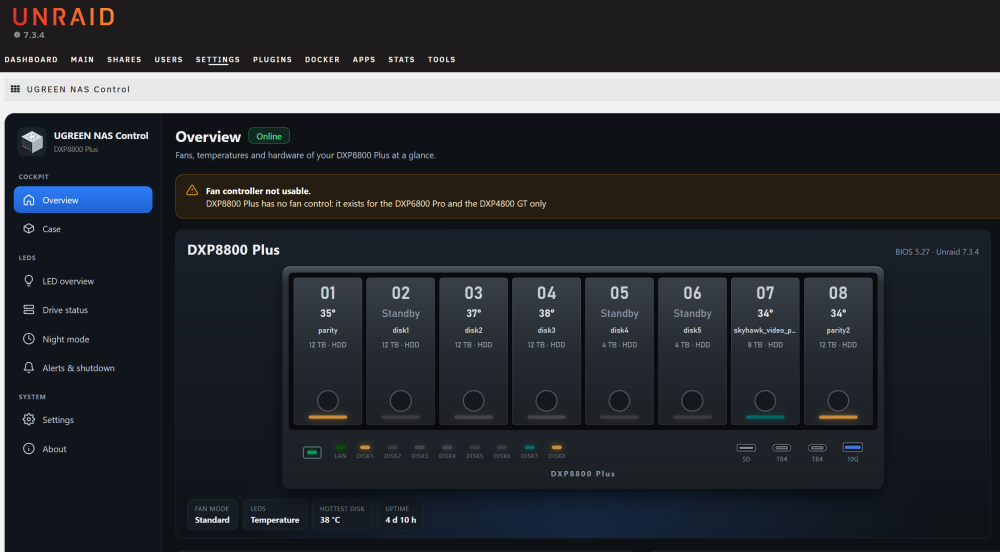Go to Drive status page
Viewport: 1000px width, 552px height.
tap(83, 310)
